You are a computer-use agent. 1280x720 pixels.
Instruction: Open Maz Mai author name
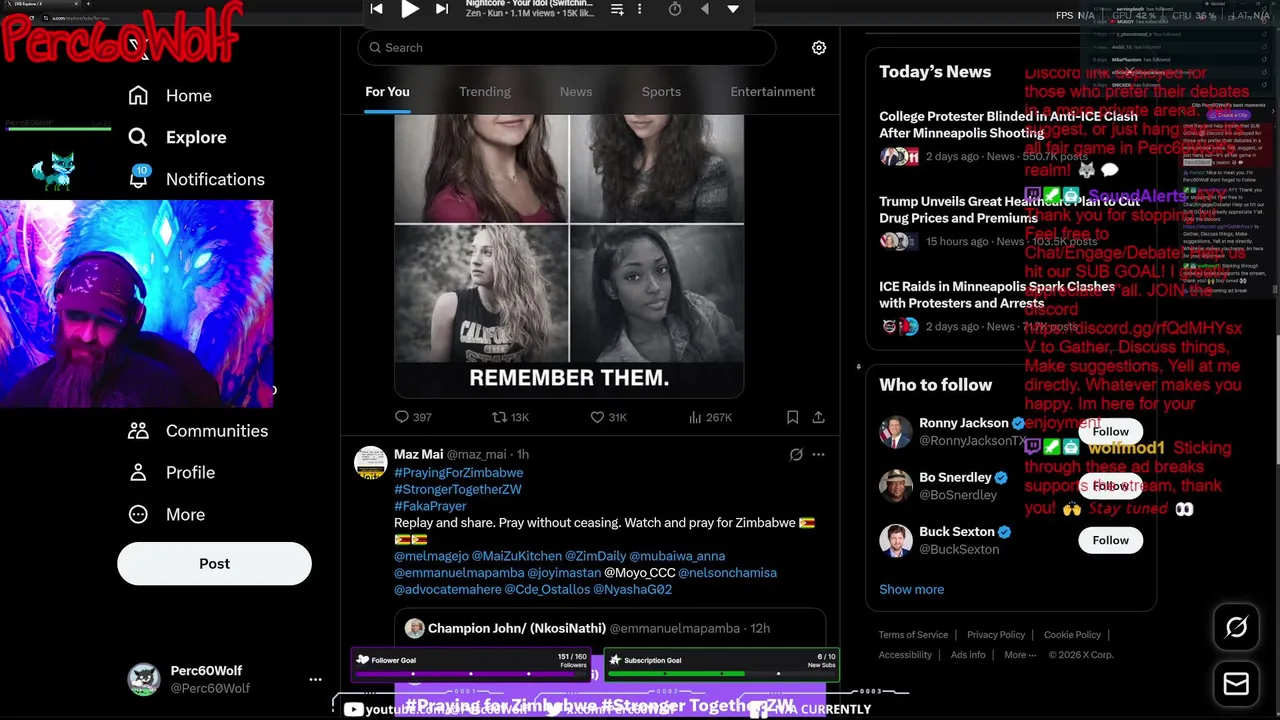pyautogui.click(x=418, y=455)
